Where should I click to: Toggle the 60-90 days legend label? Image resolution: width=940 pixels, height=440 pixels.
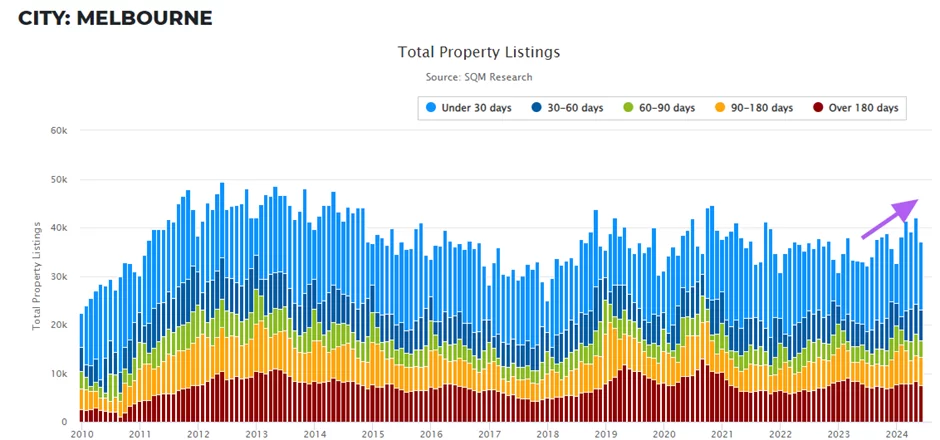669,108
